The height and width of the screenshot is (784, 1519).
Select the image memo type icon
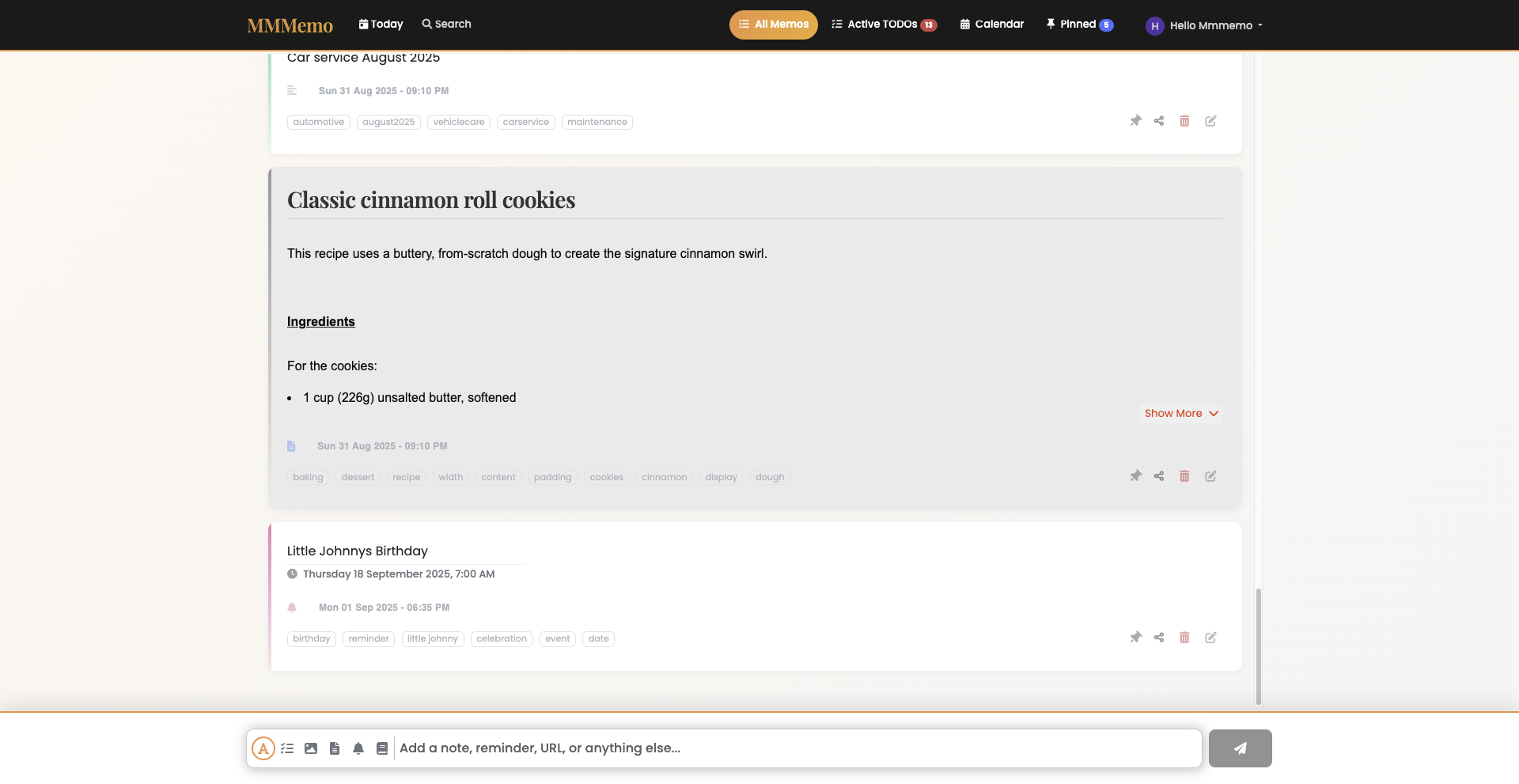(311, 748)
